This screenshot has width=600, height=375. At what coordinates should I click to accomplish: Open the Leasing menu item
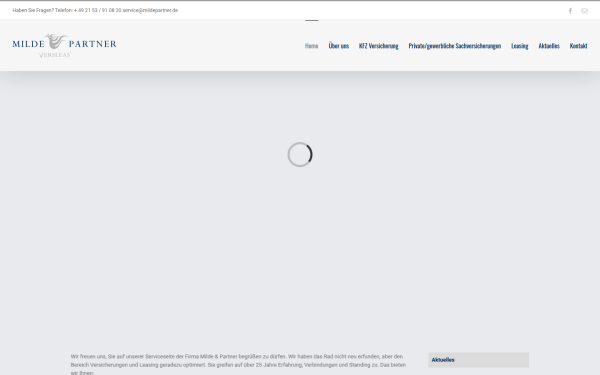(x=520, y=46)
